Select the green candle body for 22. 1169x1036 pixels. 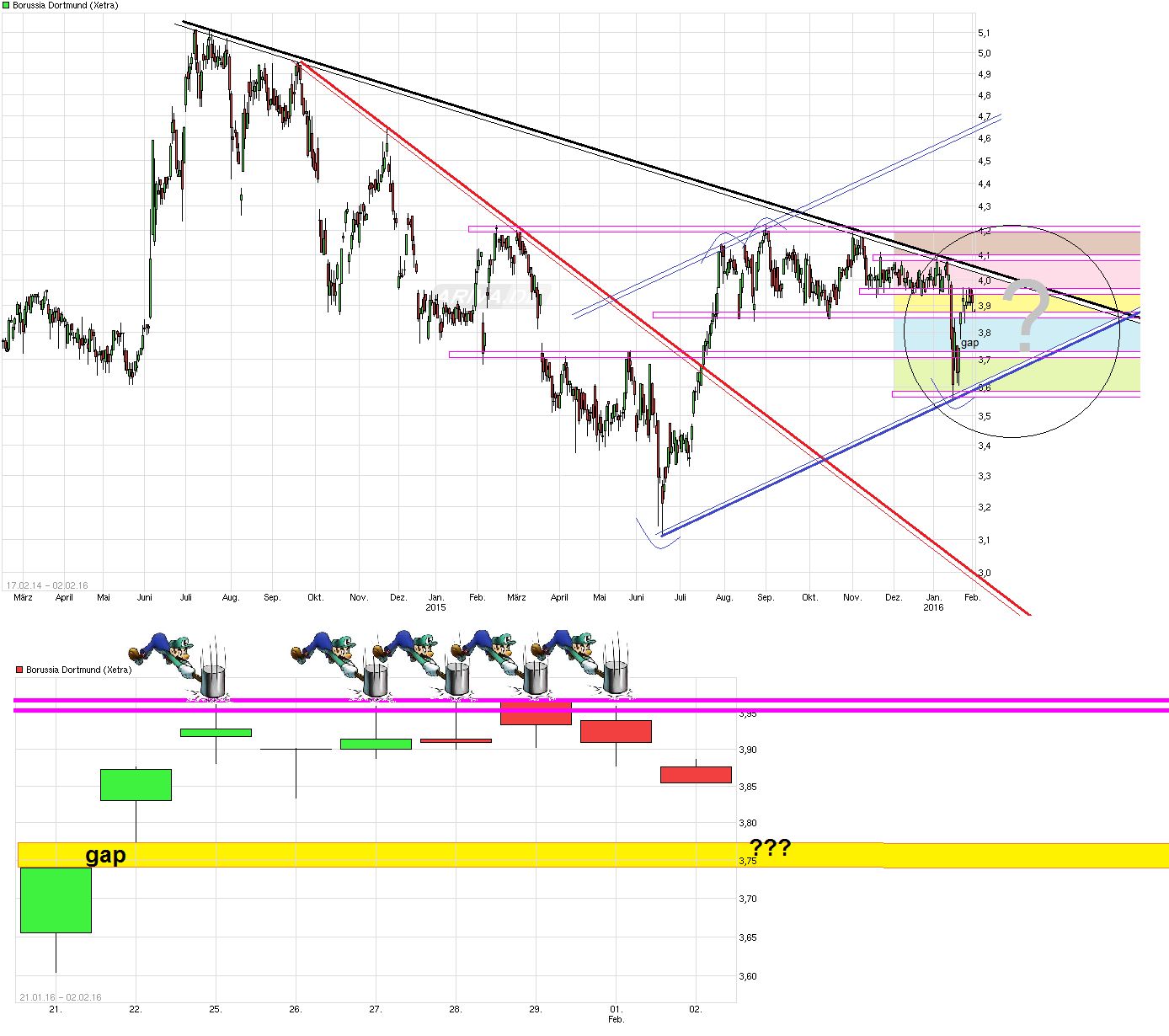(136, 784)
